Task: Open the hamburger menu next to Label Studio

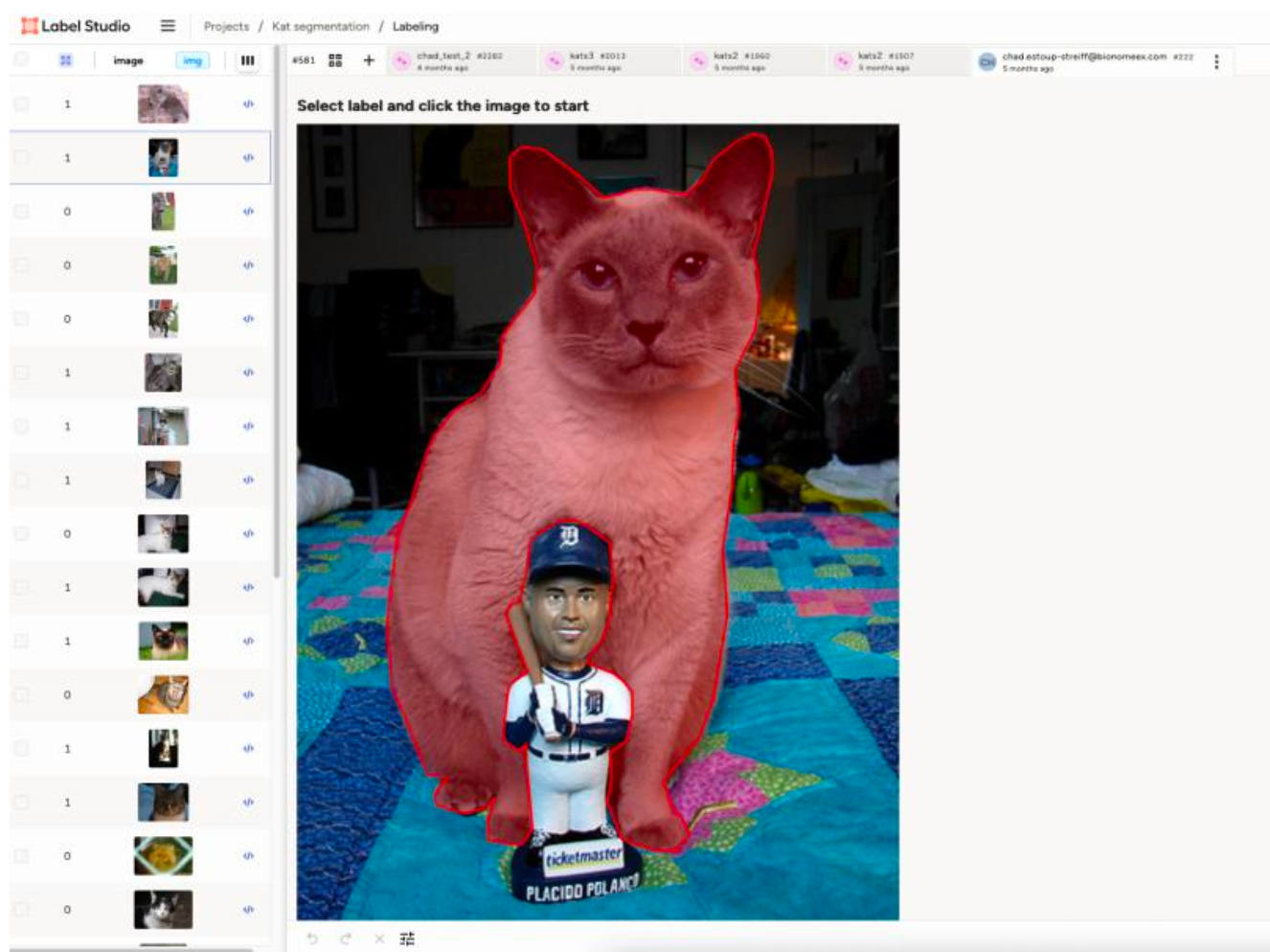Action: (168, 26)
